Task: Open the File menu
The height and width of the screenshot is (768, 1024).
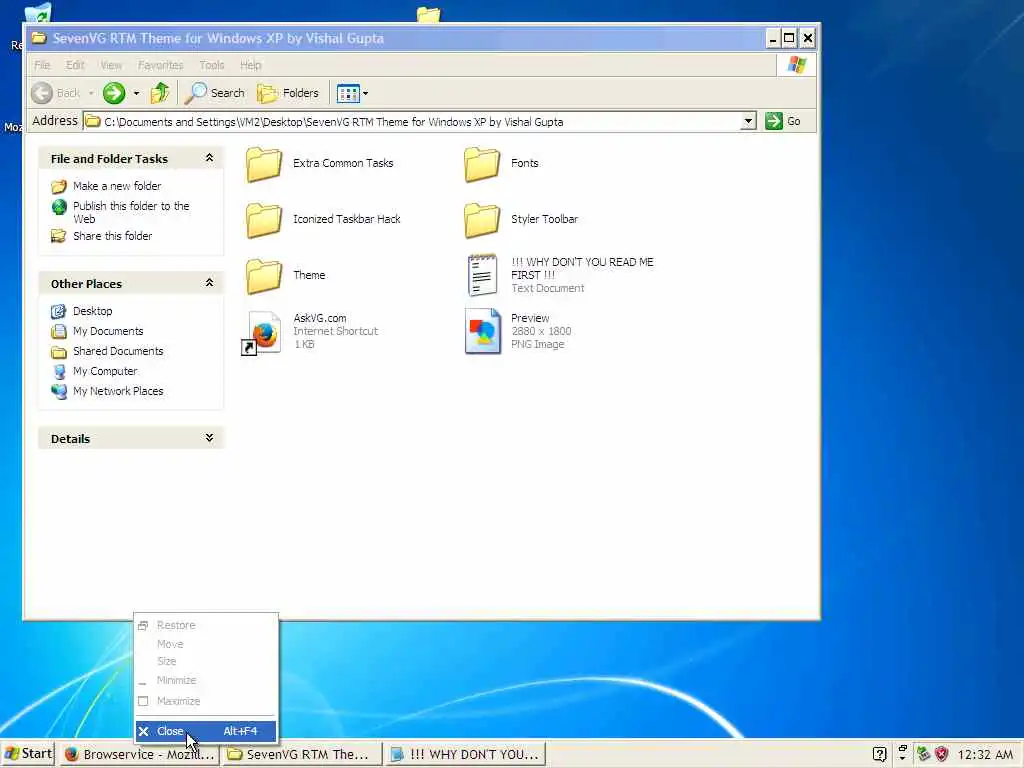Action: coord(42,65)
